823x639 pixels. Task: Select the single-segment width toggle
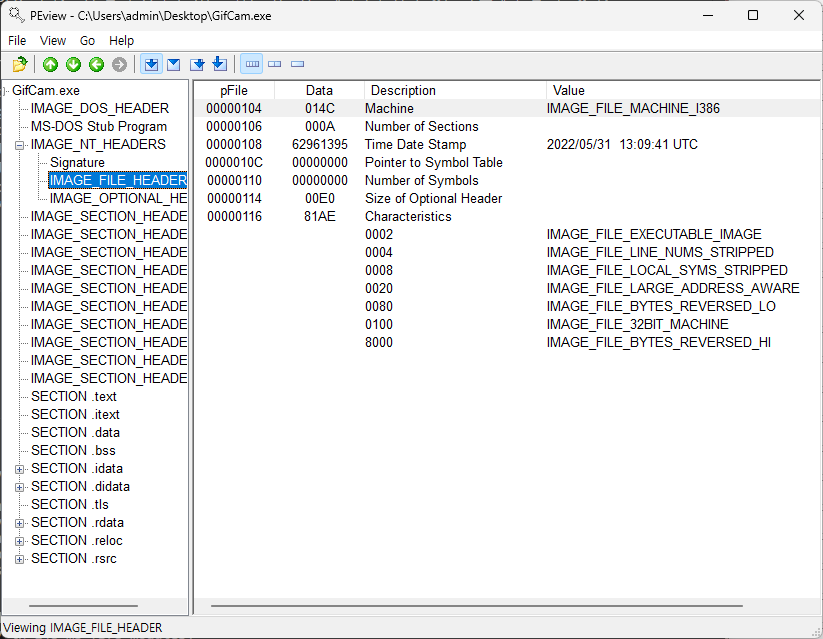pos(298,65)
